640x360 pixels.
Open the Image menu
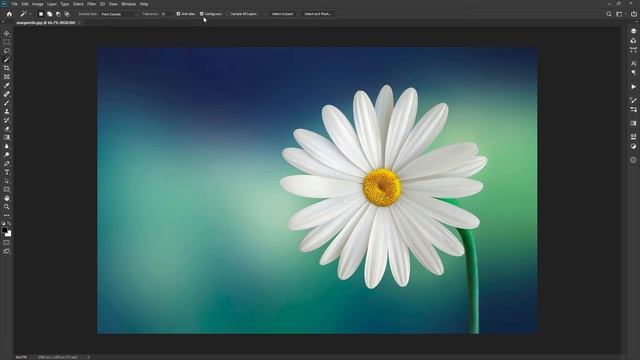click(38, 4)
